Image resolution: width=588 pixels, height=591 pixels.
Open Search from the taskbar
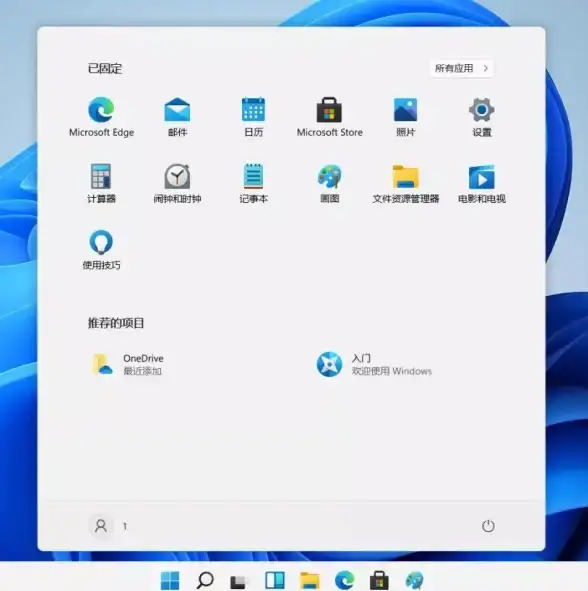[x=205, y=580]
